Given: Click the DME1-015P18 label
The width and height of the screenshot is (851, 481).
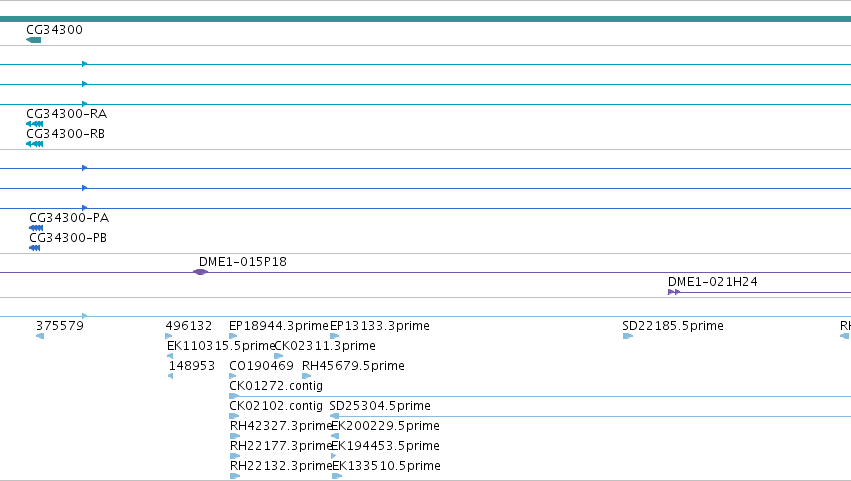Looking at the screenshot, I should coord(243,262).
